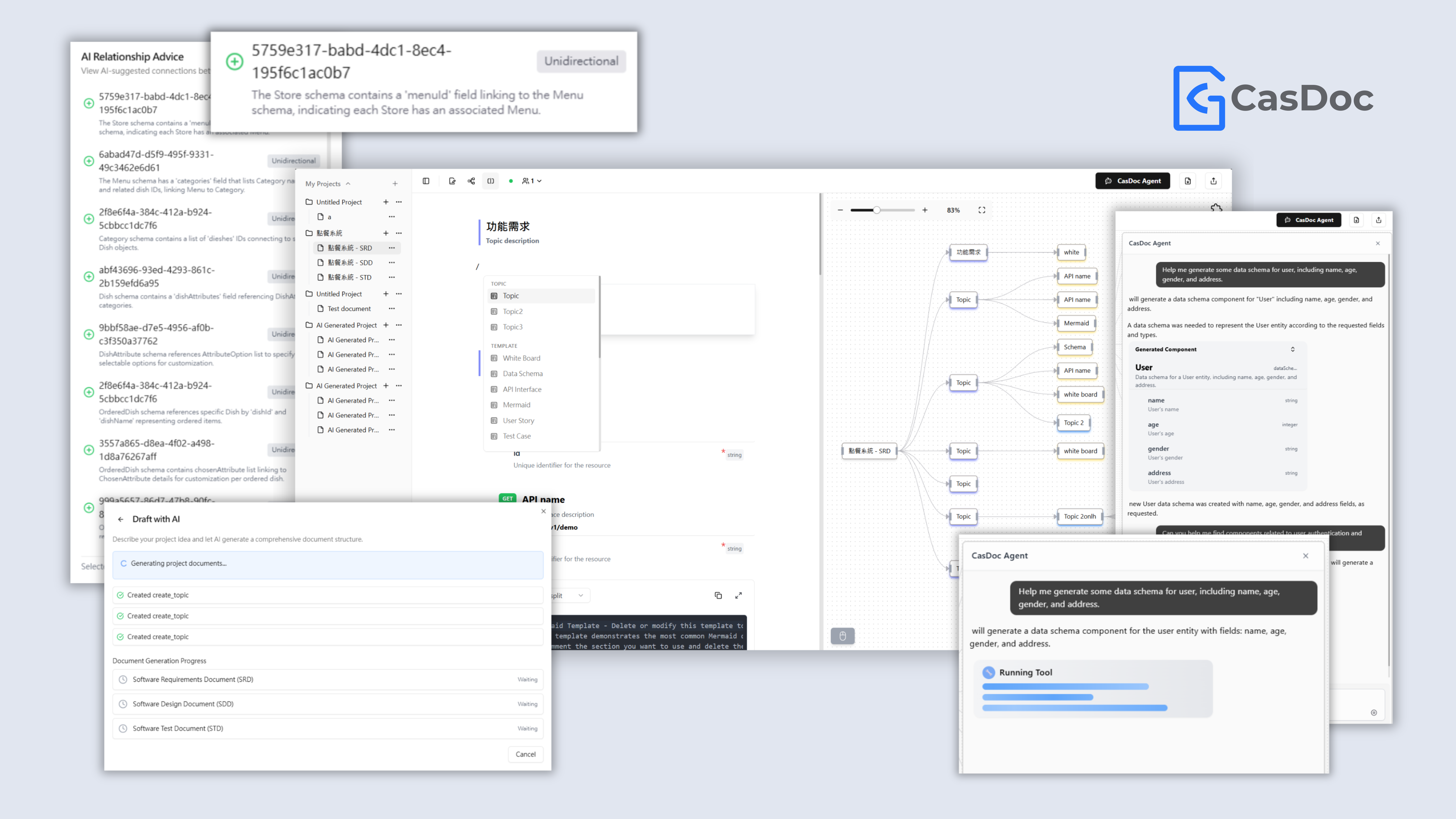
Task: Add relationship 6abad47d with its plus circle
Action: tap(89, 161)
